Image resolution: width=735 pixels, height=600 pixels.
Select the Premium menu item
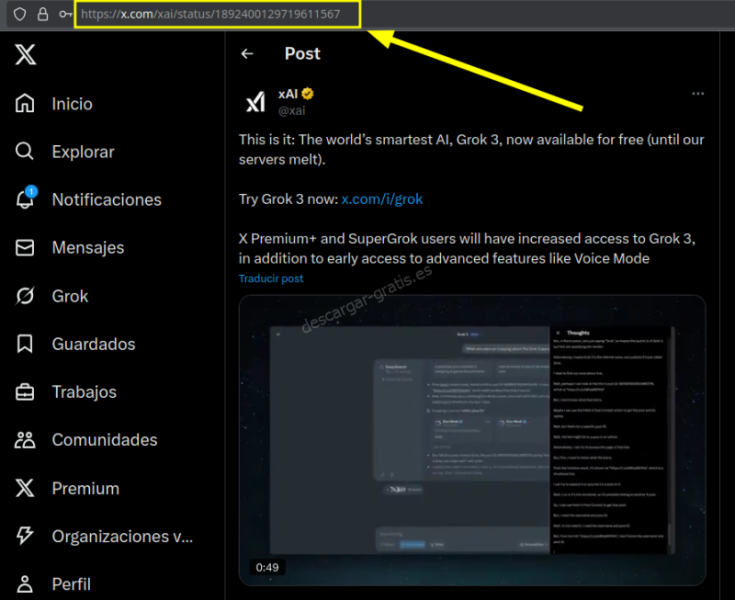[x=85, y=488]
